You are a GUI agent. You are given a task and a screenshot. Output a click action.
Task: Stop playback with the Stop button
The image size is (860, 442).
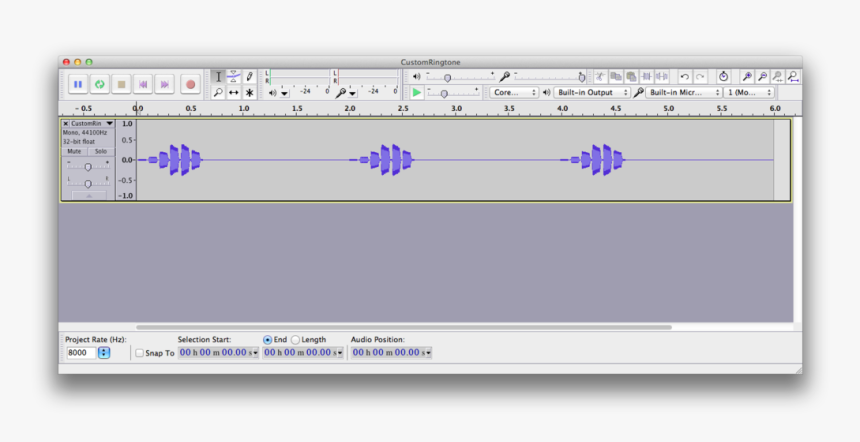[x=121, y=84]
